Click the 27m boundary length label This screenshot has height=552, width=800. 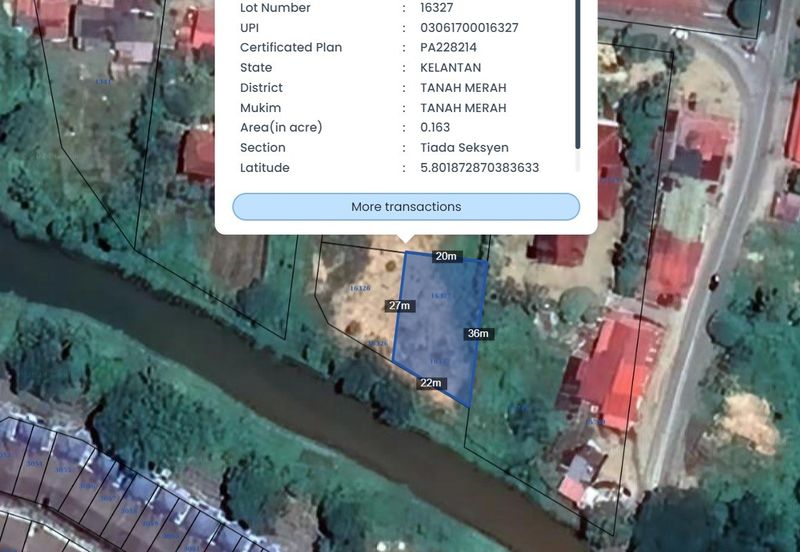click(399, 305)
